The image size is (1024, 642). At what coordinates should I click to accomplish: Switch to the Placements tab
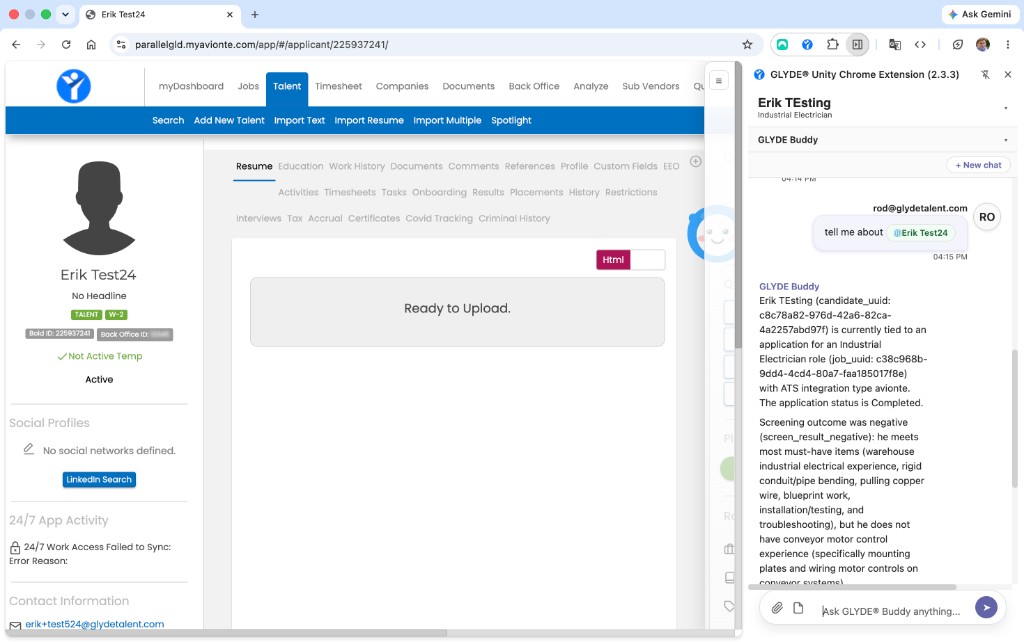[x=536, y=193]
